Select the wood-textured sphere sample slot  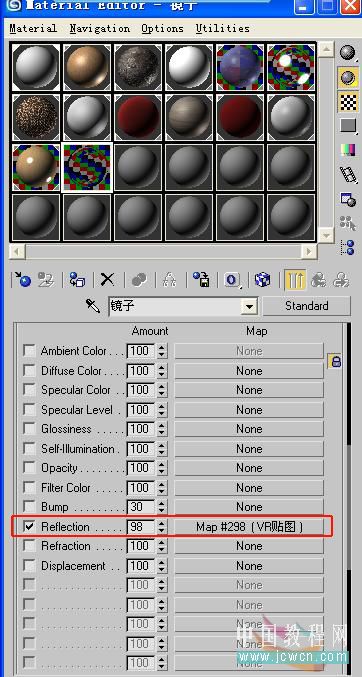coord(189,116)
